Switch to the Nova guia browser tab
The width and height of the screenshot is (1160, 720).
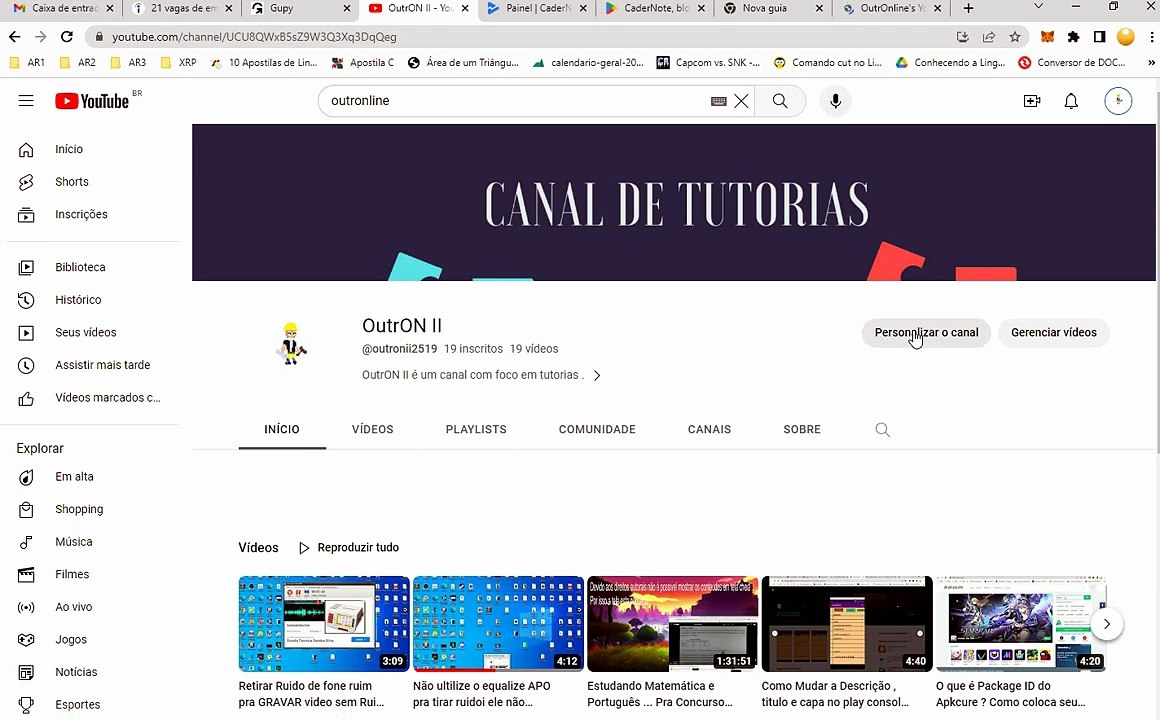click(773, 8)
